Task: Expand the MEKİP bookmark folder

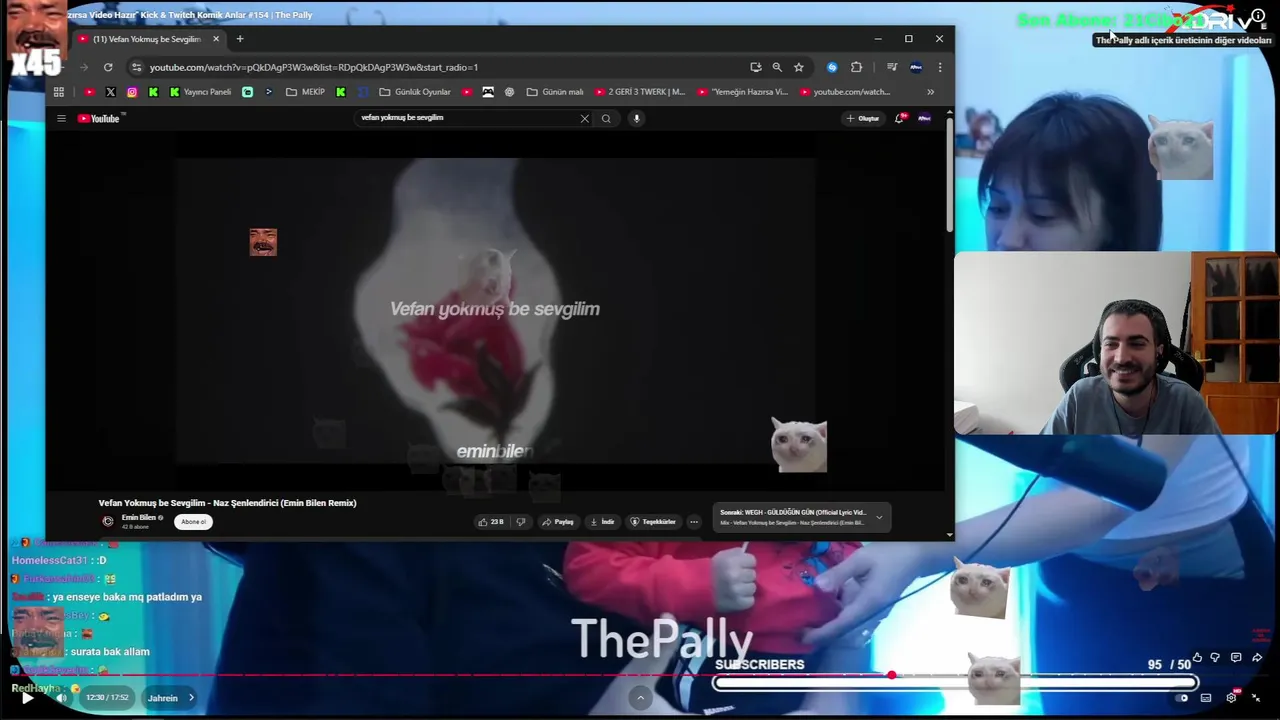Action: (x=305, y=92)
